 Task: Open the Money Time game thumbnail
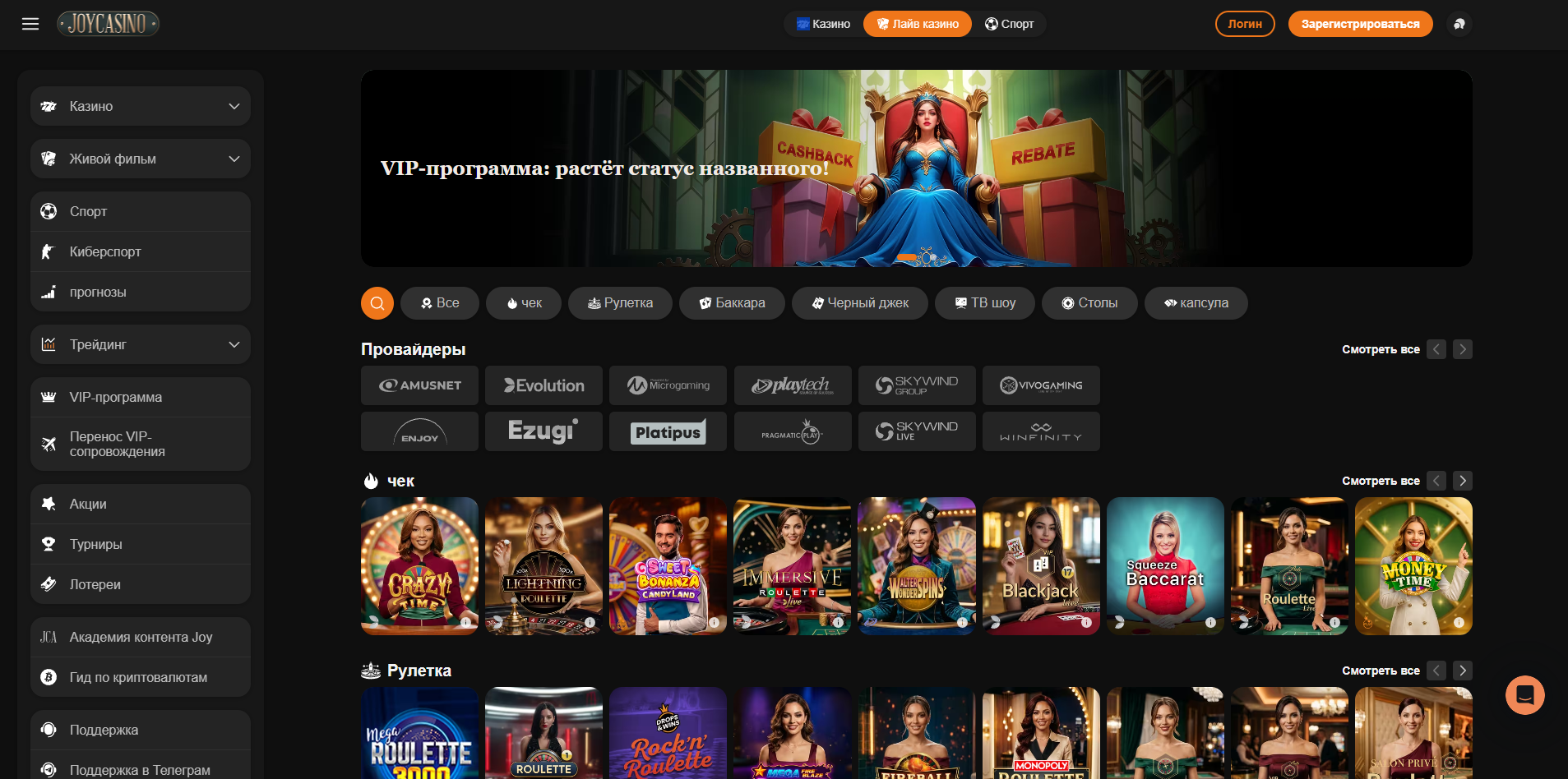coord(1413,566)
